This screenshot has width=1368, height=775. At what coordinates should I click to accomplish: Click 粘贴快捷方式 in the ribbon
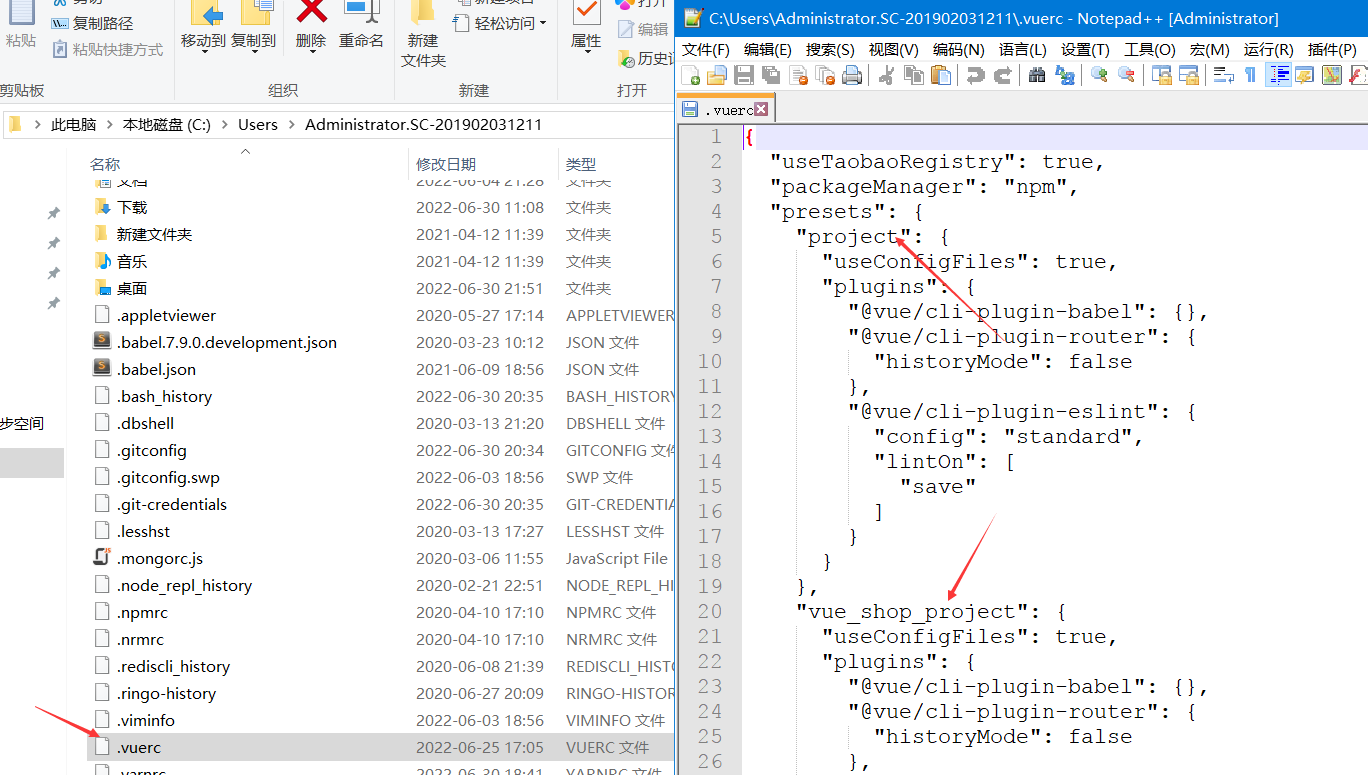click(107, 49)
